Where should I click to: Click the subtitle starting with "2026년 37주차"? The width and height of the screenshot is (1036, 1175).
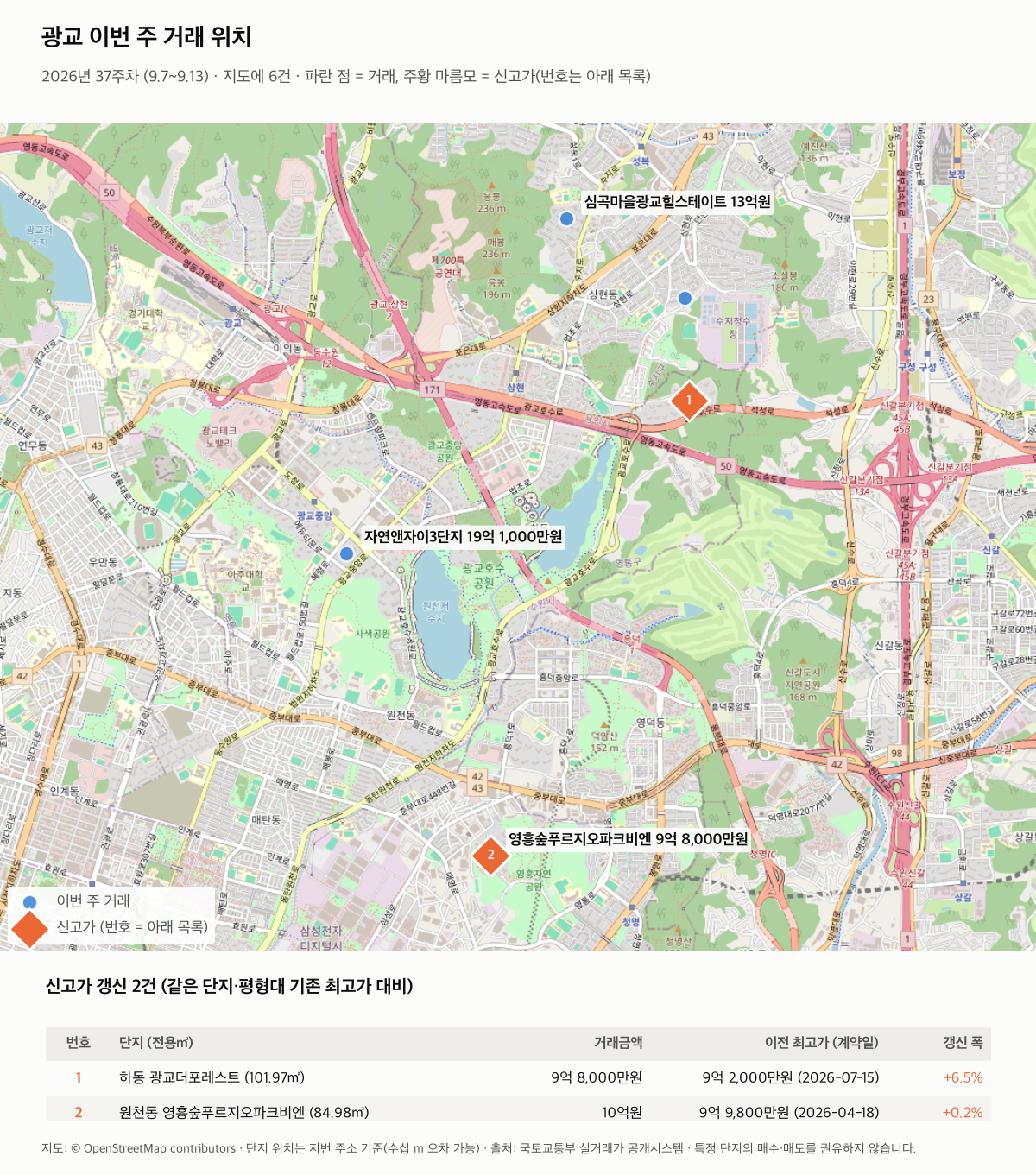click(x=346, y=76)
